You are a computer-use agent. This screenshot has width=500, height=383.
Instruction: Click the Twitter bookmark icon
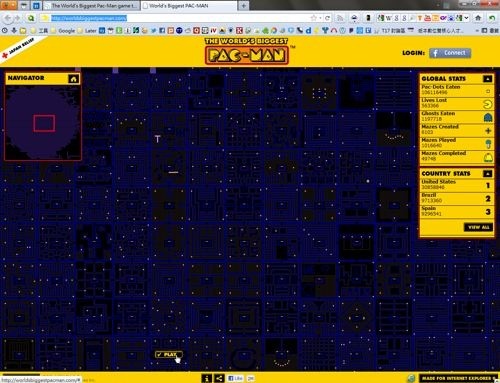154,31
